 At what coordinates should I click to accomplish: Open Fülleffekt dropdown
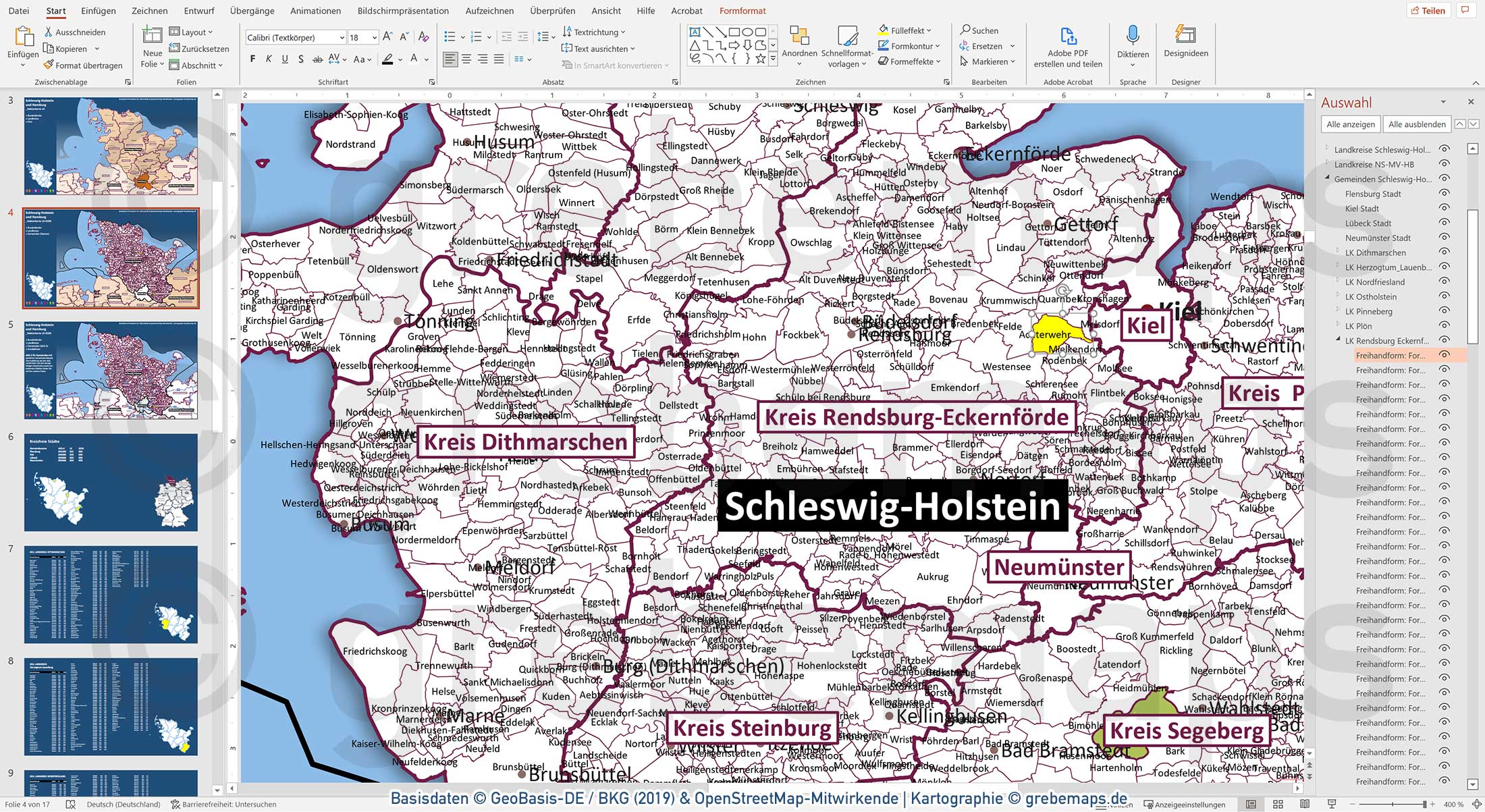[905, 30]
